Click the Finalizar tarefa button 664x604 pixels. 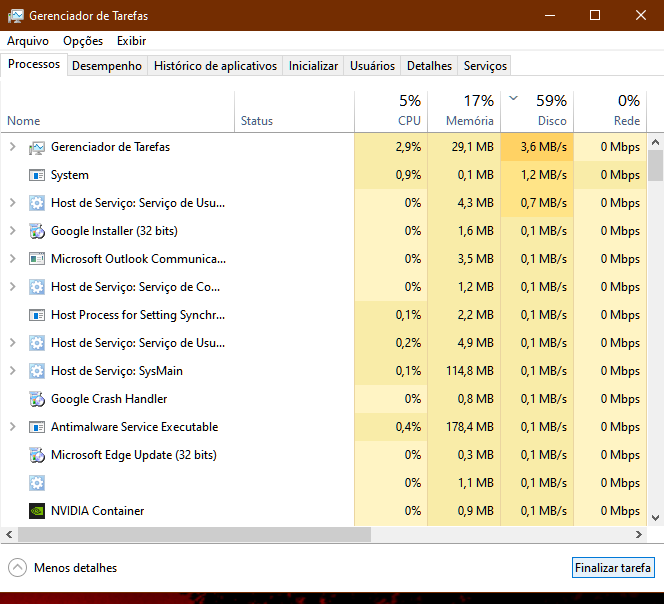click(x=613, y=568)
